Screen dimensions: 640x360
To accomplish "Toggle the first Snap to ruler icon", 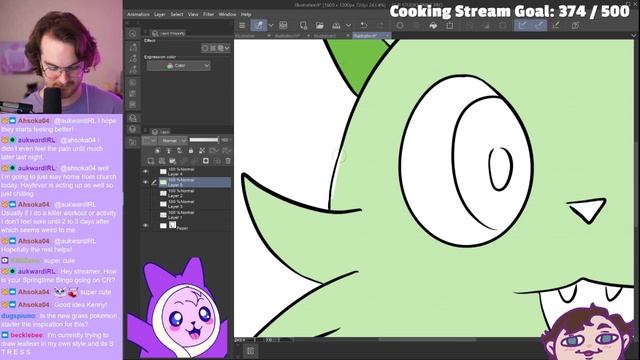I will [522, 25].
